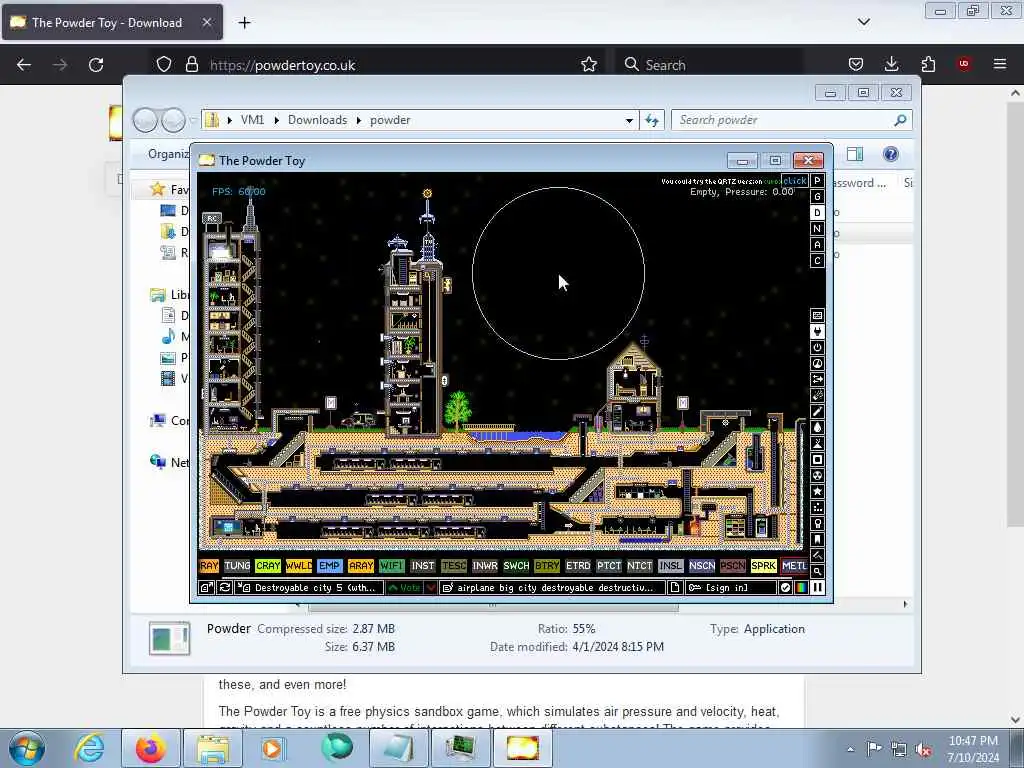
Task: Switch to display mode G
Action: 817,197
